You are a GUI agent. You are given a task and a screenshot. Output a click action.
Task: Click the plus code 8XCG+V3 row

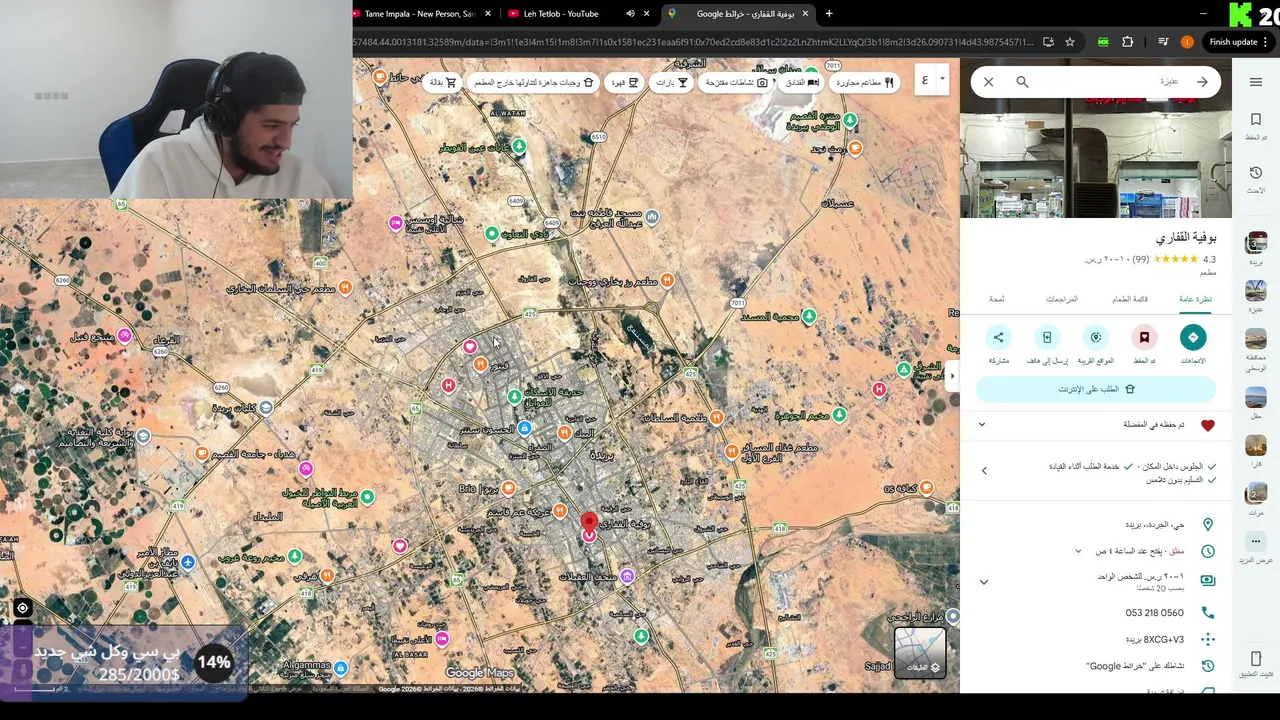click(x=1096, y=640)
